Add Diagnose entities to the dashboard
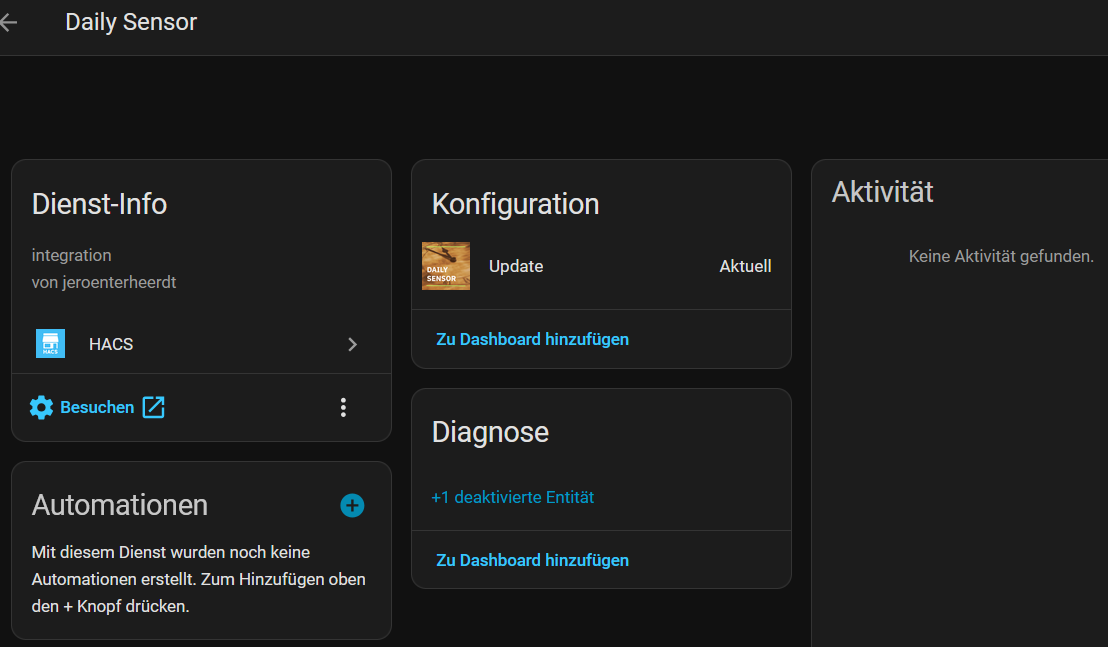Viewport: 1108px width, 647px height. [x=532, y=560]
